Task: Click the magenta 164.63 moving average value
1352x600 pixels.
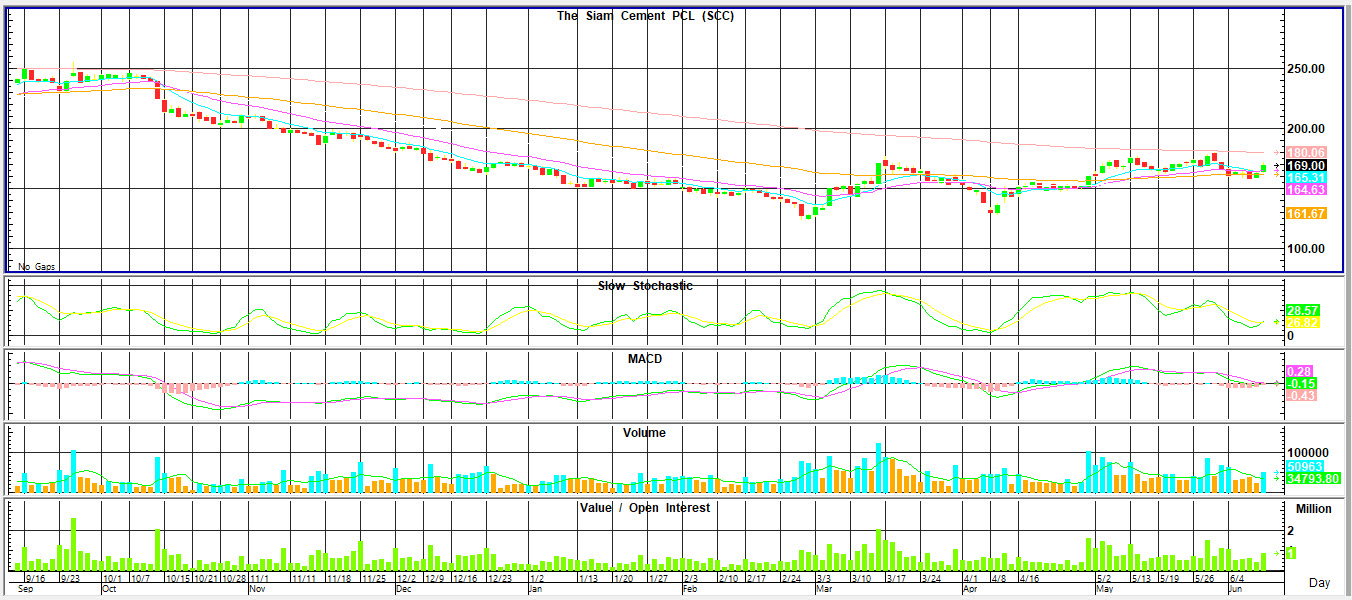Action: 1306,190
